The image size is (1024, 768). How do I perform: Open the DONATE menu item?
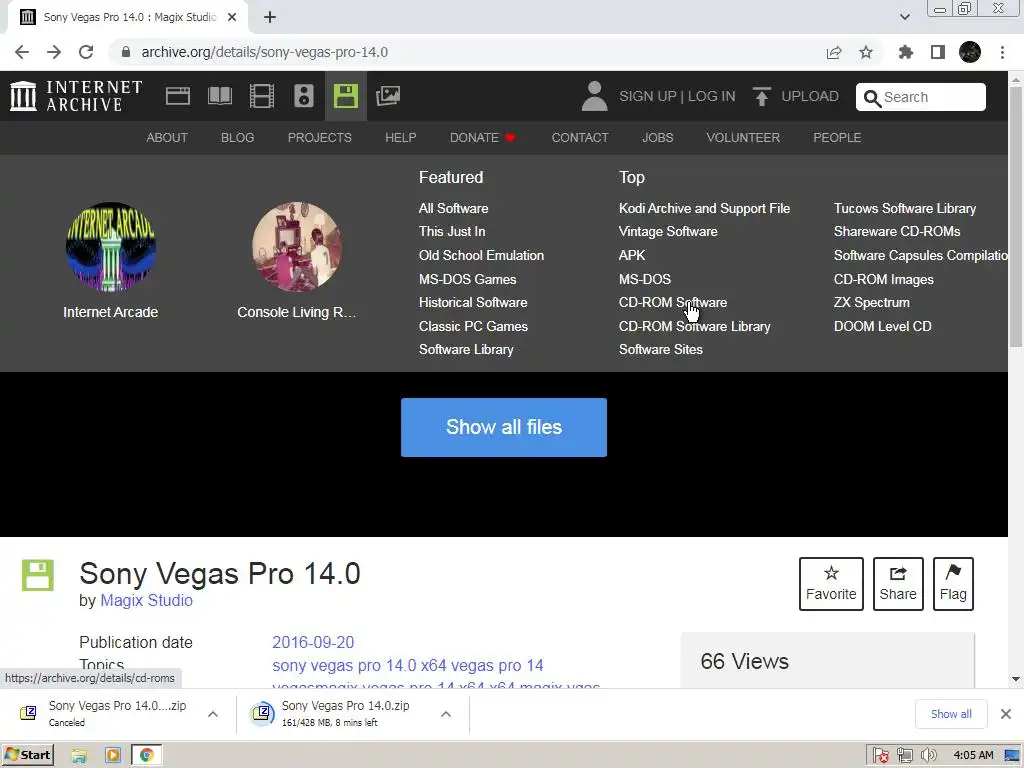(483, 138)
